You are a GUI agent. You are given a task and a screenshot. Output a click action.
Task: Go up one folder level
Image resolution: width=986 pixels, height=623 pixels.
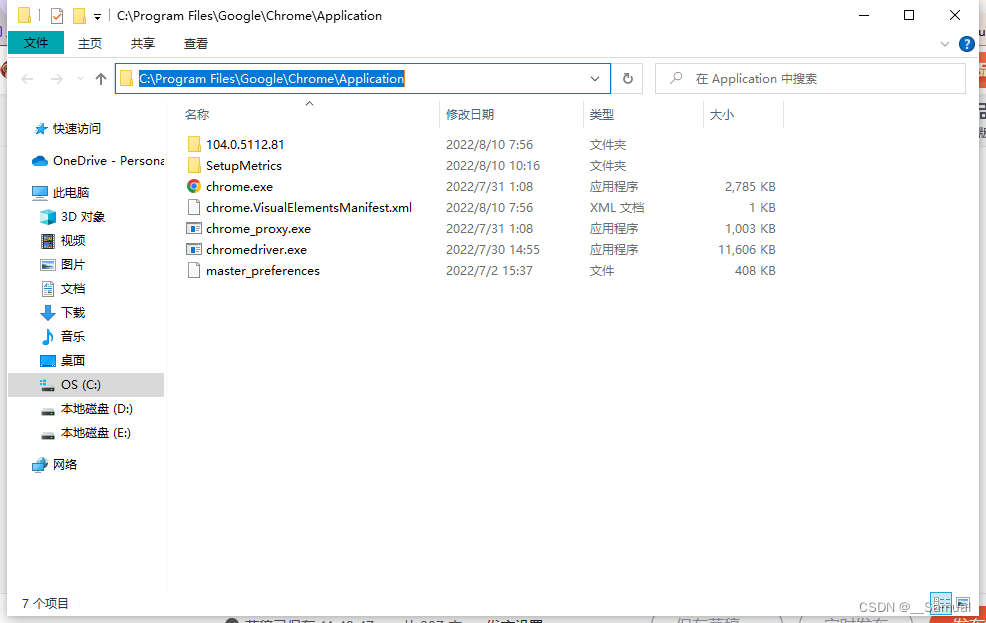(x=101, y=79)
